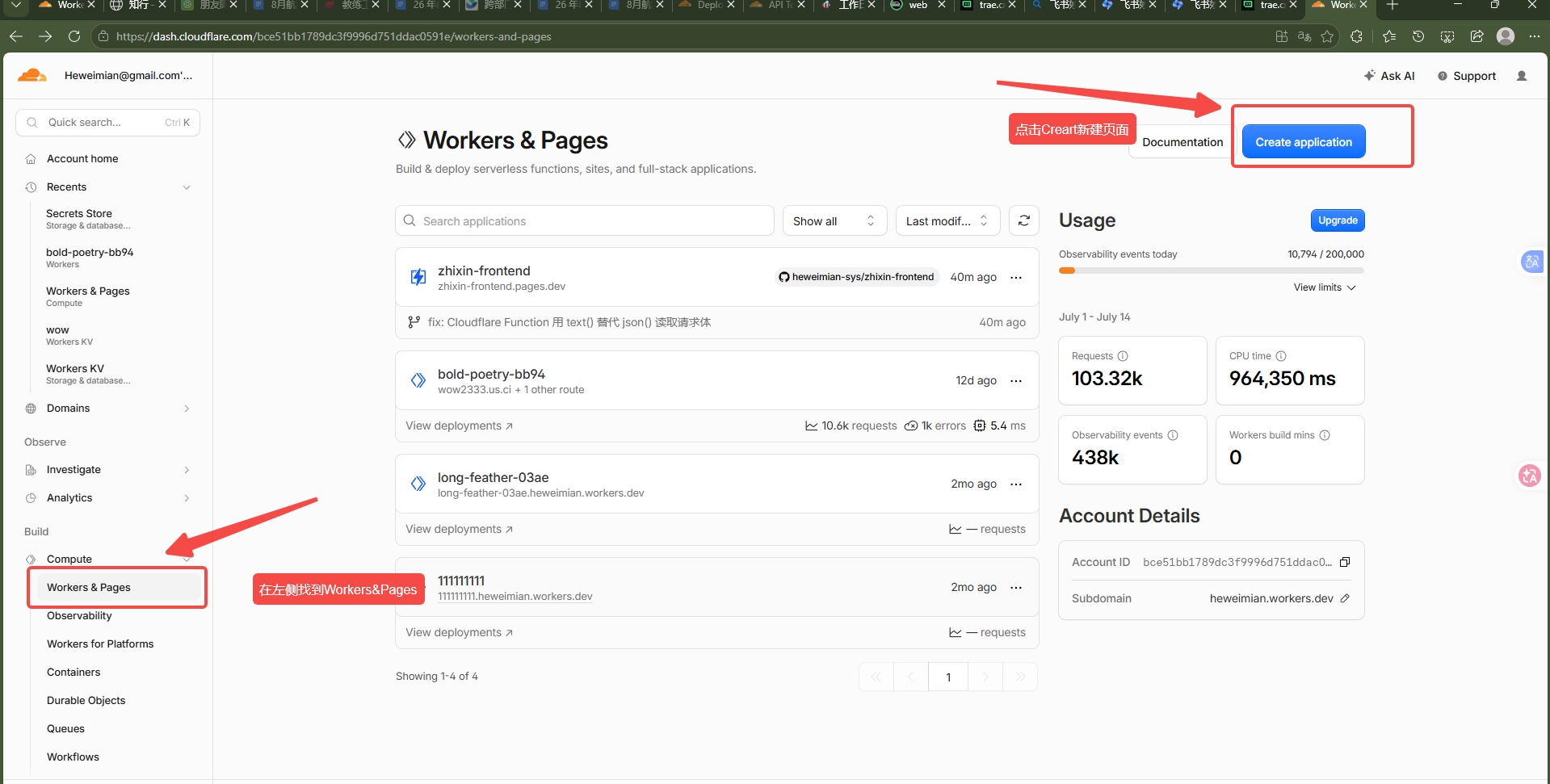Open the Show all filter dropdown

[834, 220]
